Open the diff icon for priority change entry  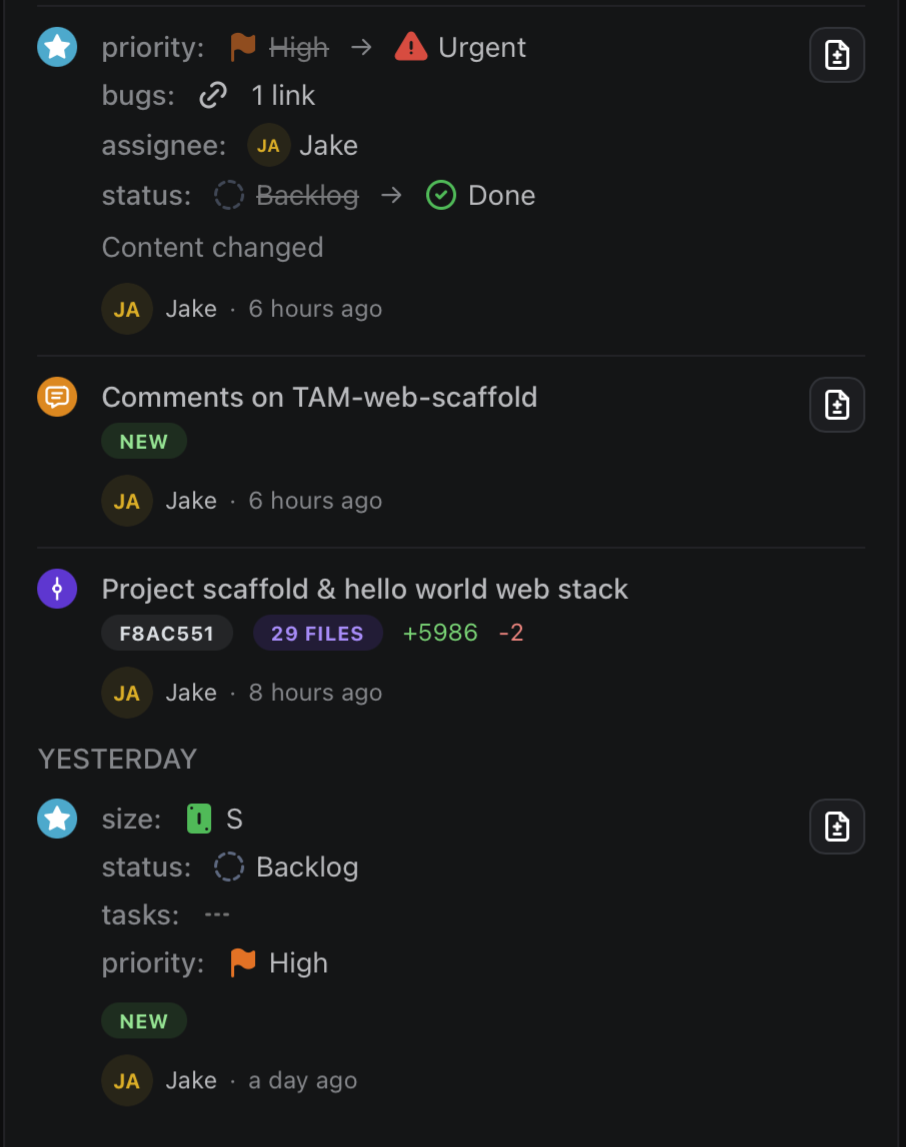click(x=837, y=55)
